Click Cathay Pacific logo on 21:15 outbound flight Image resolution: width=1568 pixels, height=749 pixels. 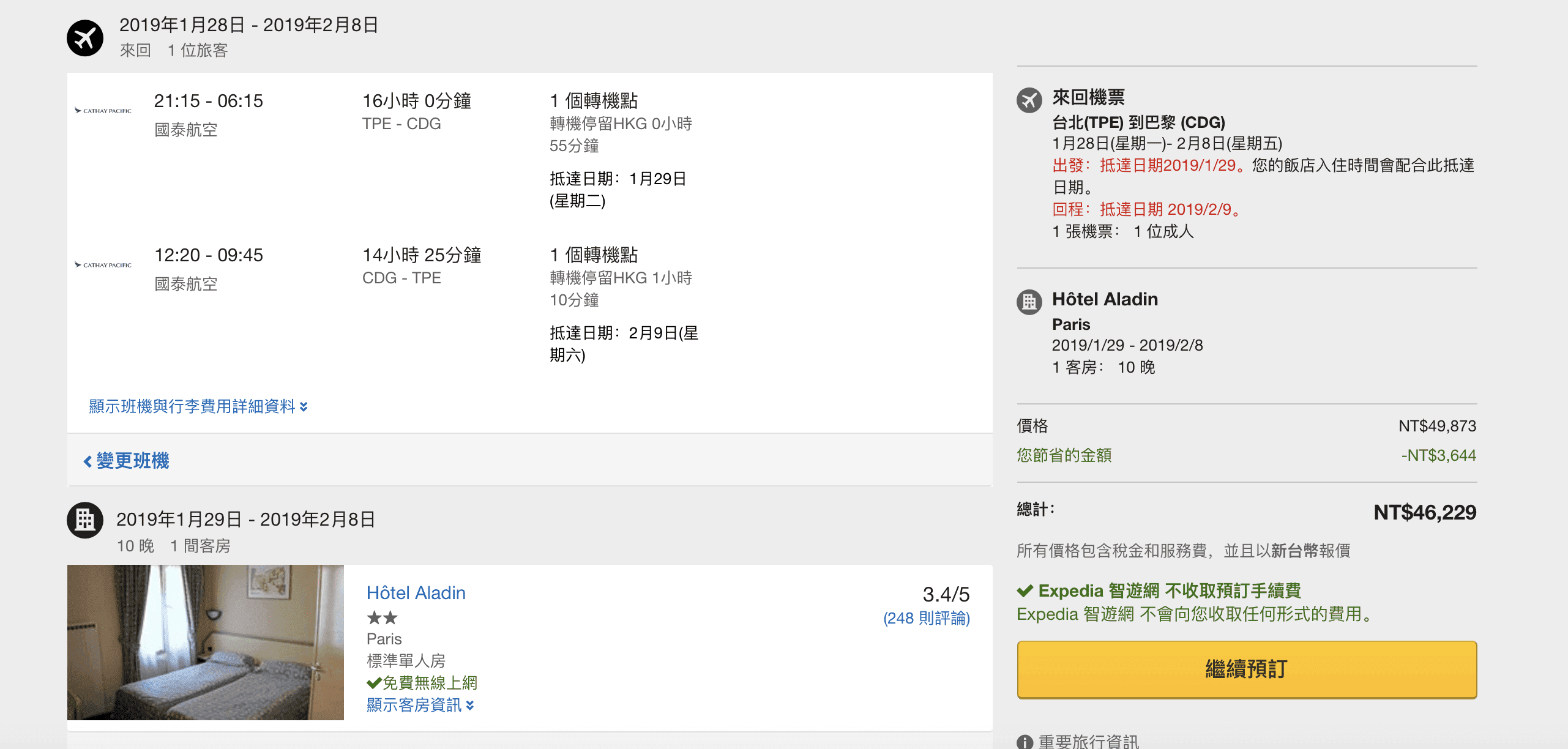(103, 111)
